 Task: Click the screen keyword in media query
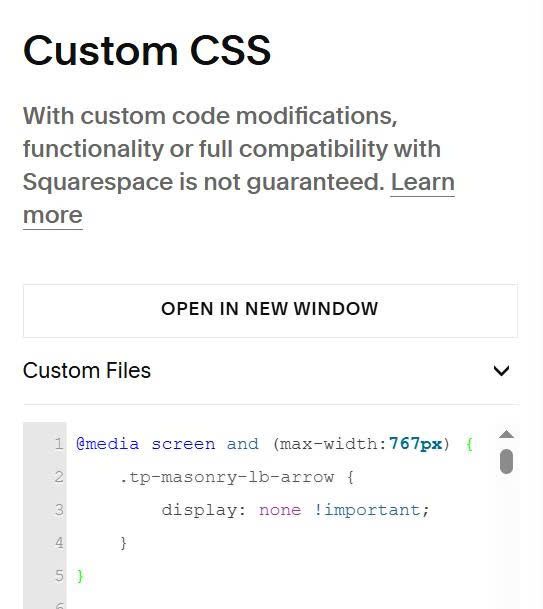click(183, 444)
